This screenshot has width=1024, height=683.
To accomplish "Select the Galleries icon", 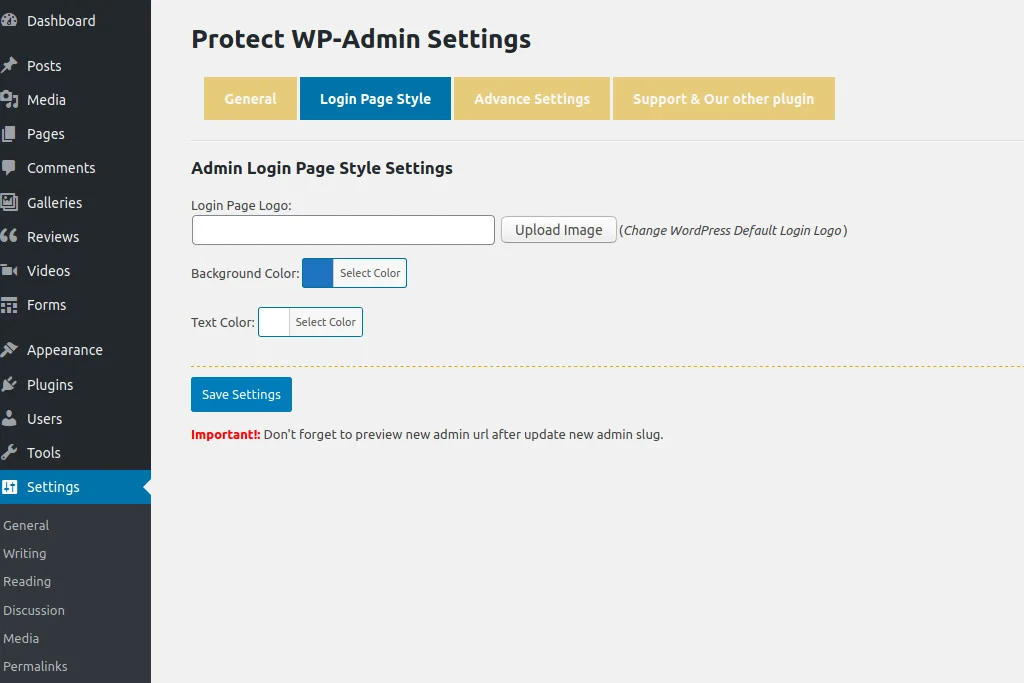I will [15, 202].
